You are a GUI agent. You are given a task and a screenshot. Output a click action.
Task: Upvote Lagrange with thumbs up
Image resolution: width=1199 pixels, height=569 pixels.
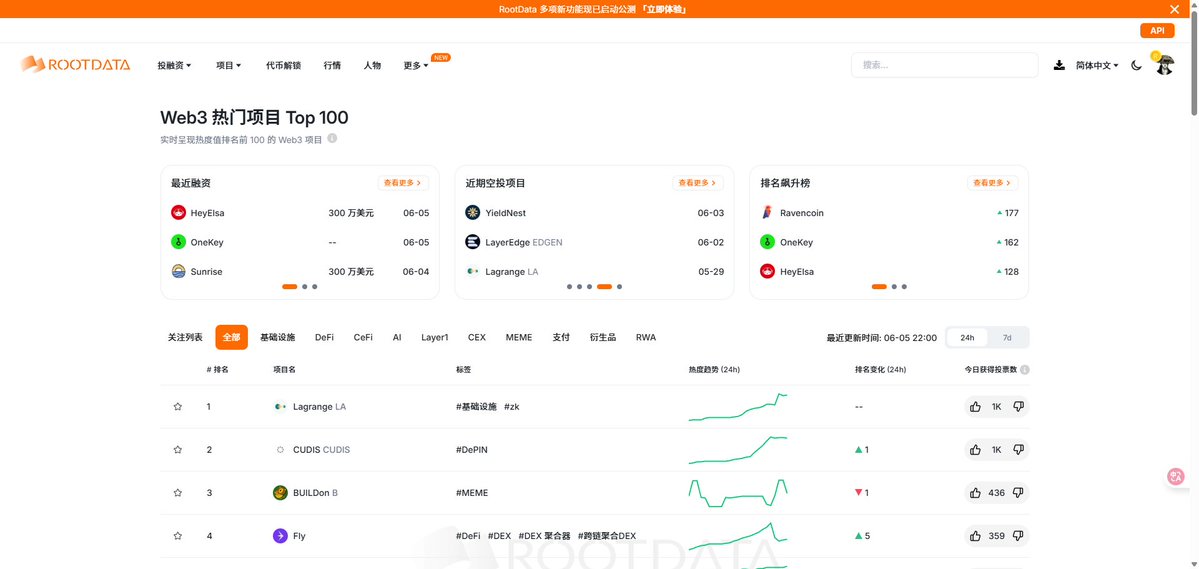(976, 407)
